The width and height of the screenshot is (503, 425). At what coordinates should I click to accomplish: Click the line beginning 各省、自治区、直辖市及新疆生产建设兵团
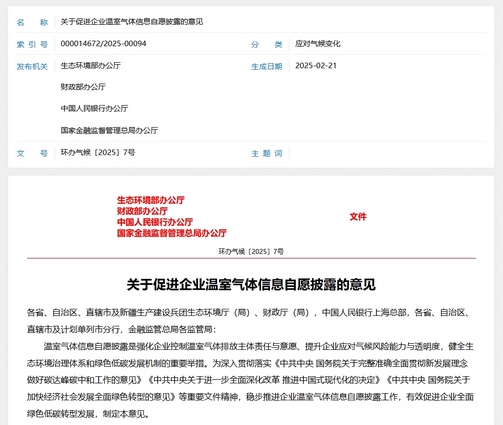click(249, 313)
